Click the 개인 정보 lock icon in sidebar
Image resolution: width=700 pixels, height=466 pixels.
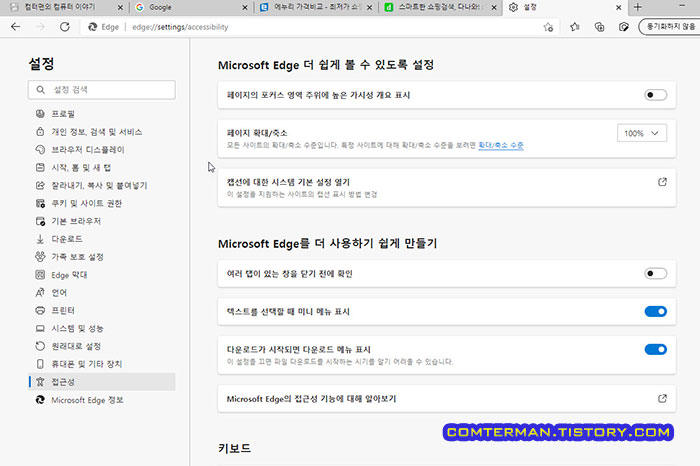tap(40, 132)
